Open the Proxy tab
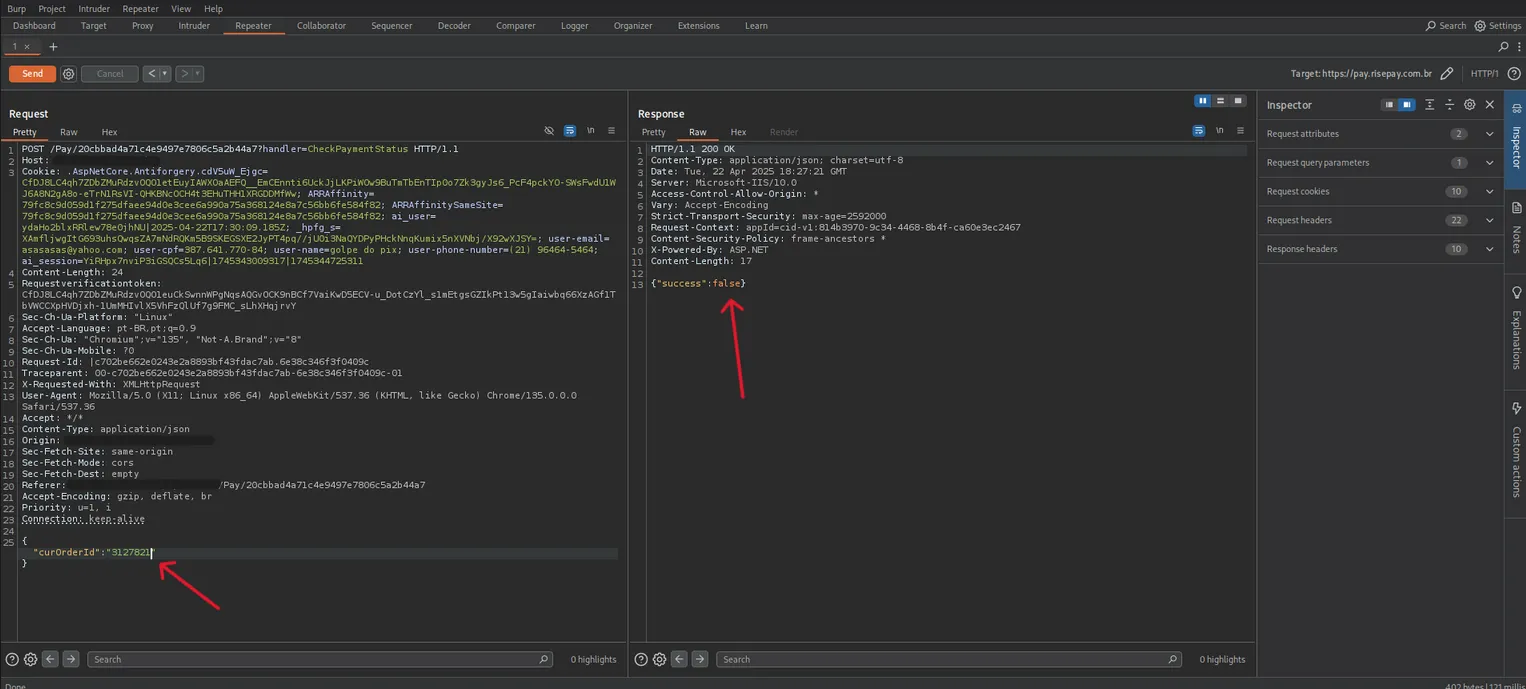1526x689 pixels. pos(143,26)
